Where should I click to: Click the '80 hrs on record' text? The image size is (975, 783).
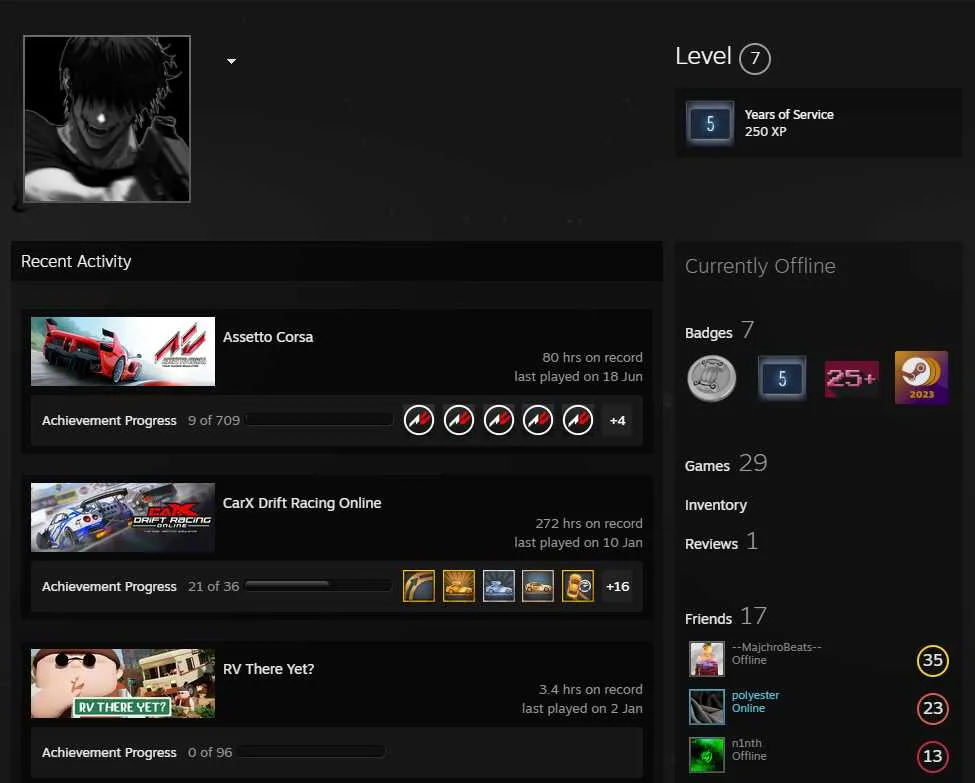[x=593, y=358]
